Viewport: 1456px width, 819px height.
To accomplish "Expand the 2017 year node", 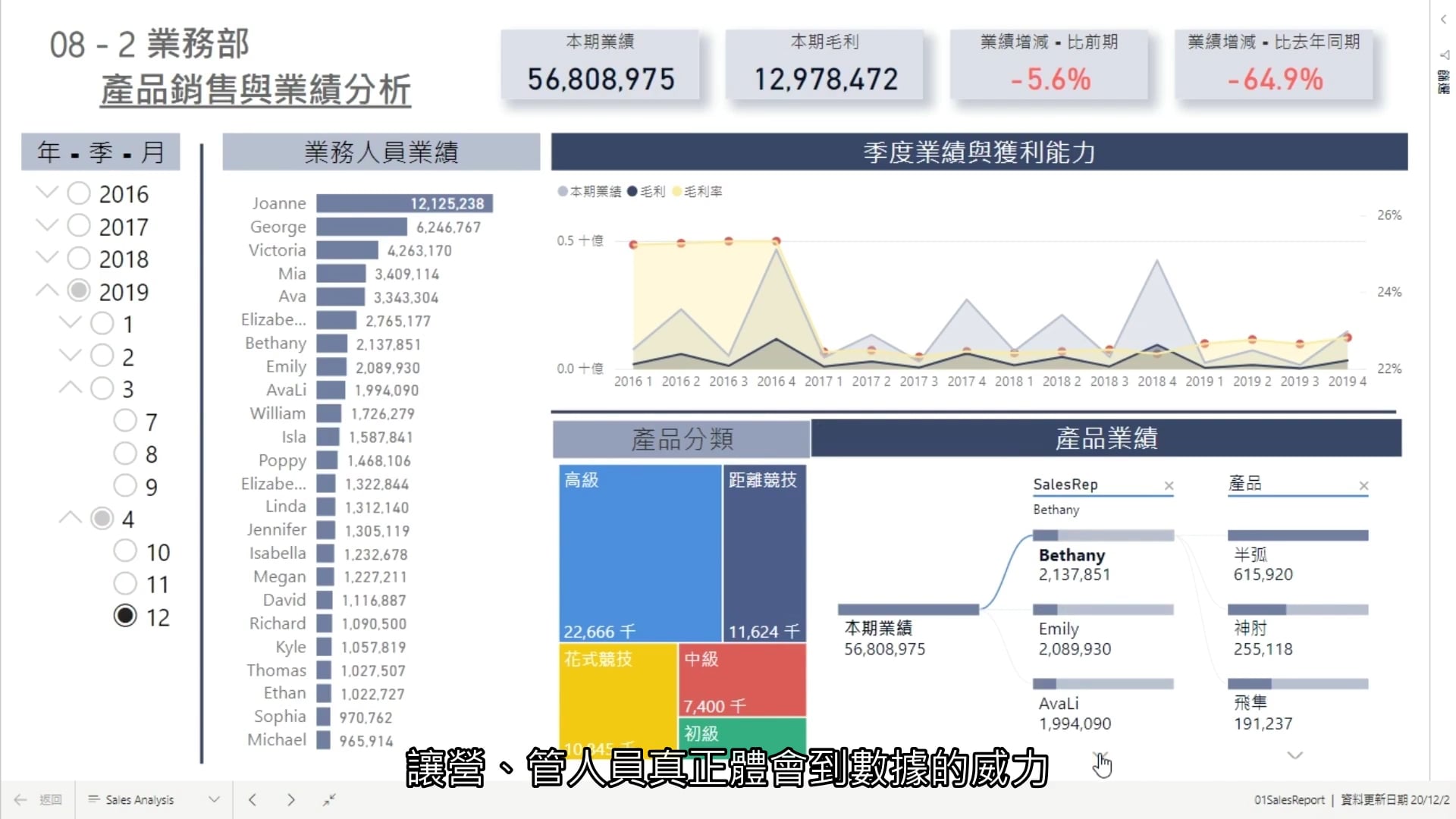I will pos(47,225).
